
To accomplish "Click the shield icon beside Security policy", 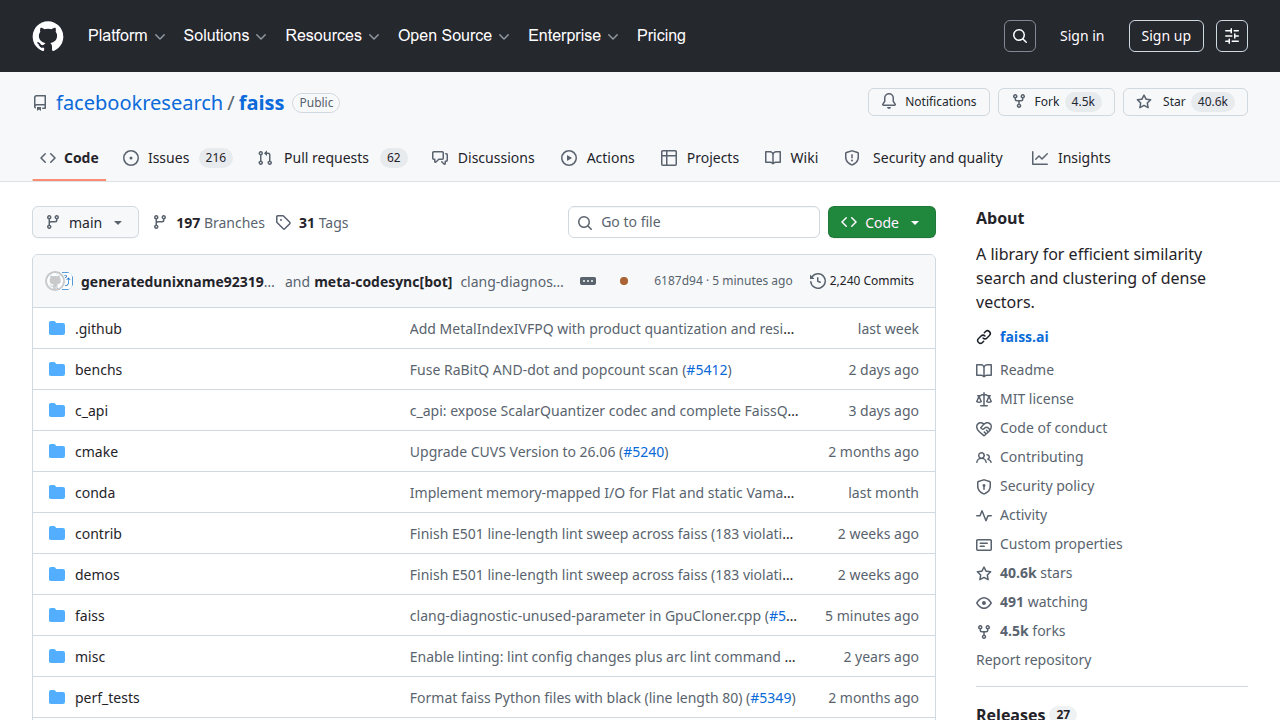I will click(x=984, y=486).
